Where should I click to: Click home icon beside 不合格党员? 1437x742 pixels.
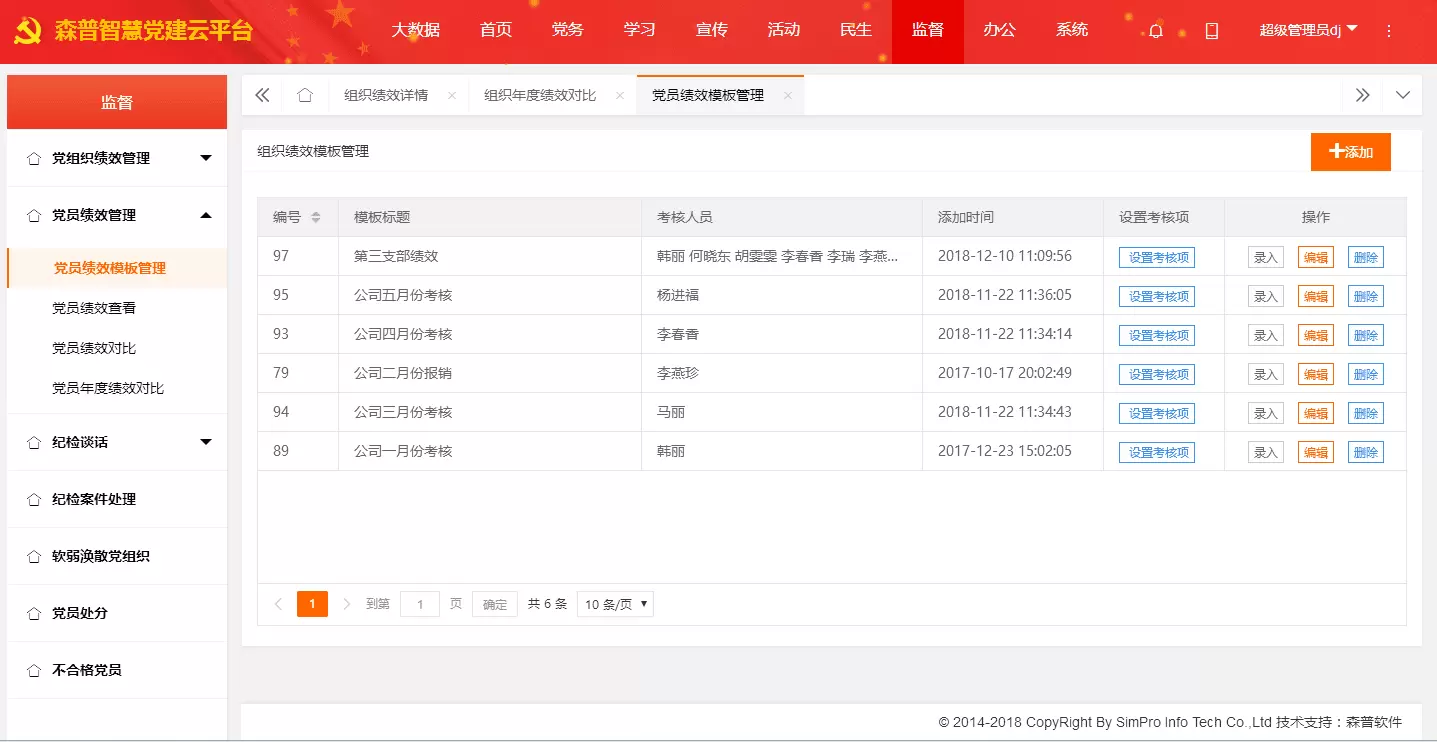click(x=34, y=670)
